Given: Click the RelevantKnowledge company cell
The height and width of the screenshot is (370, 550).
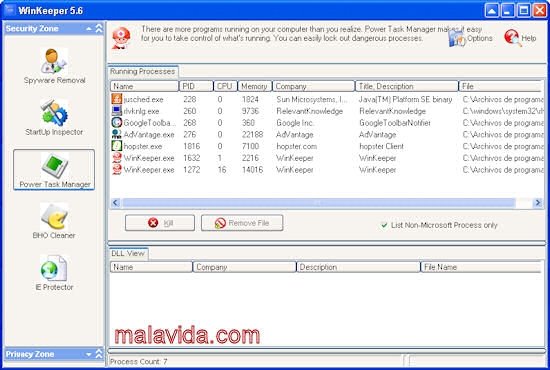Looking at the screenshot, I should coord(309,111).
